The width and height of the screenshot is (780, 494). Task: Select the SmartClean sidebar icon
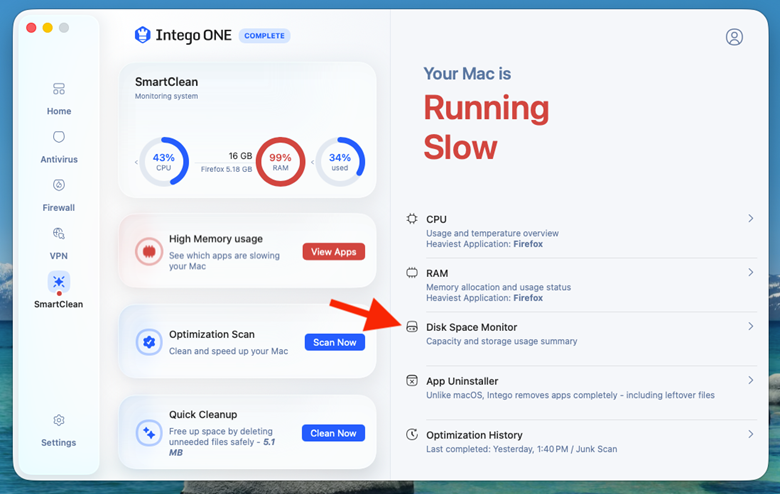[x=59, y=282]
